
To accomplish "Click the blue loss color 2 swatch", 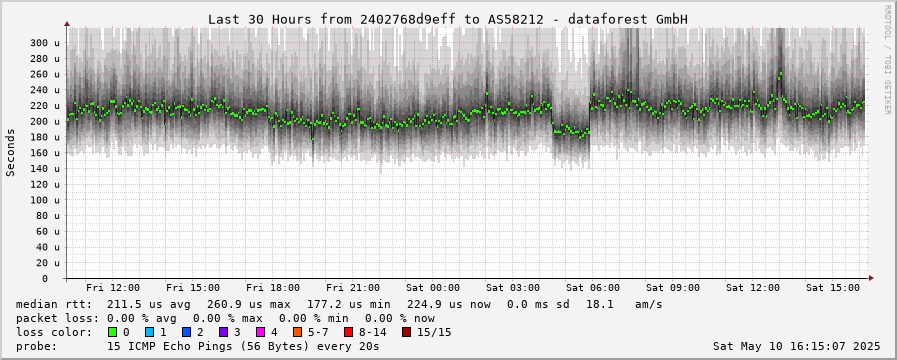I will (x=186, y=332).
